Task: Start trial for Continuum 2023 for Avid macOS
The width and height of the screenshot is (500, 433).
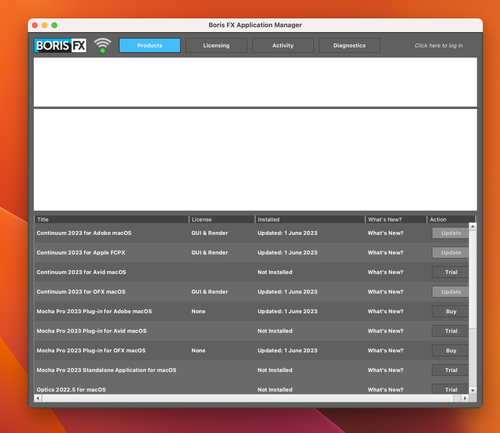Action: pyautogui.click(x=450, y=272)
